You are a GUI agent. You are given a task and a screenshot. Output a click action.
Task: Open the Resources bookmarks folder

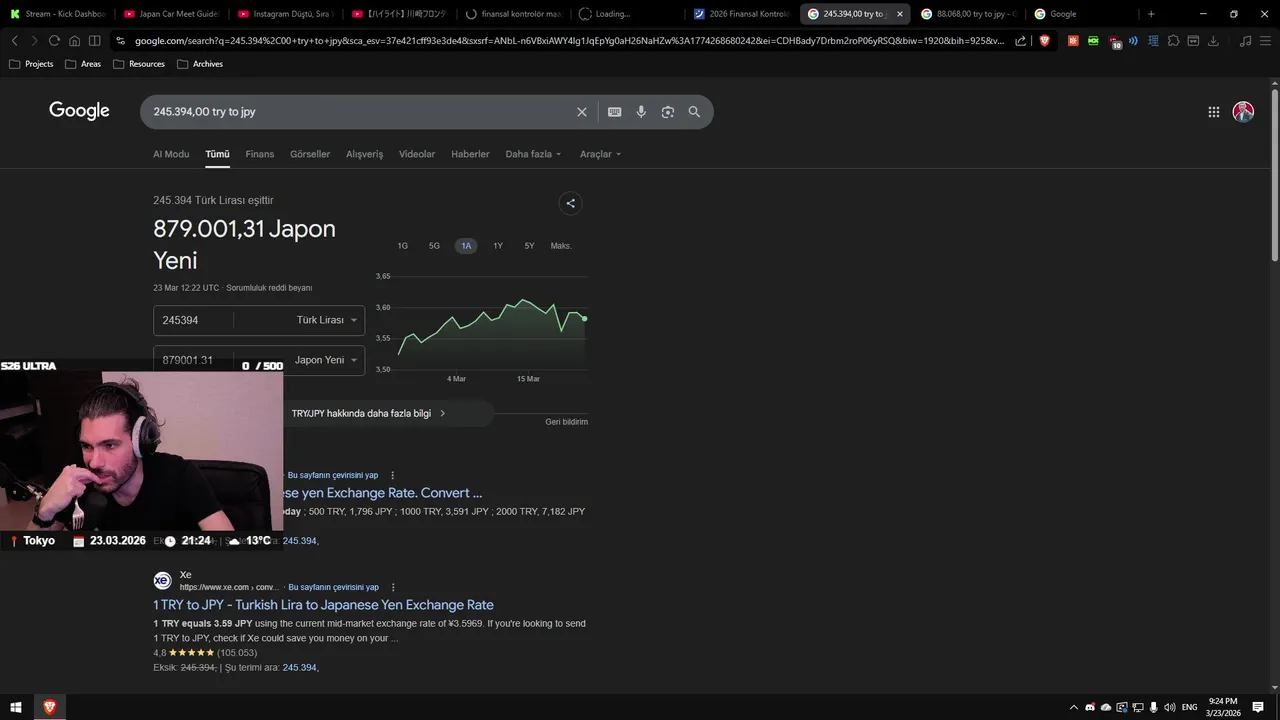[139, 64]
